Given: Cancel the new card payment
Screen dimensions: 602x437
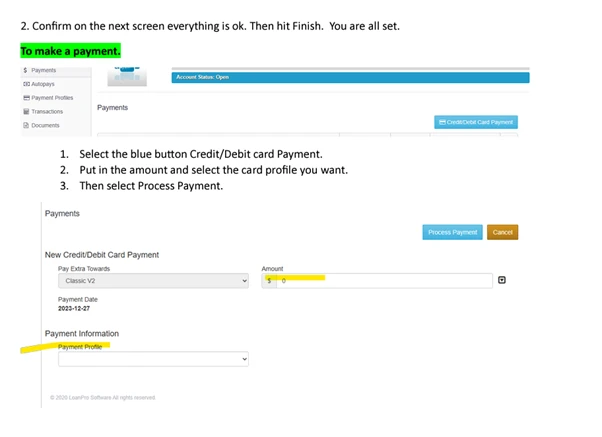Looking at the screenshot, I should (502, 232).
